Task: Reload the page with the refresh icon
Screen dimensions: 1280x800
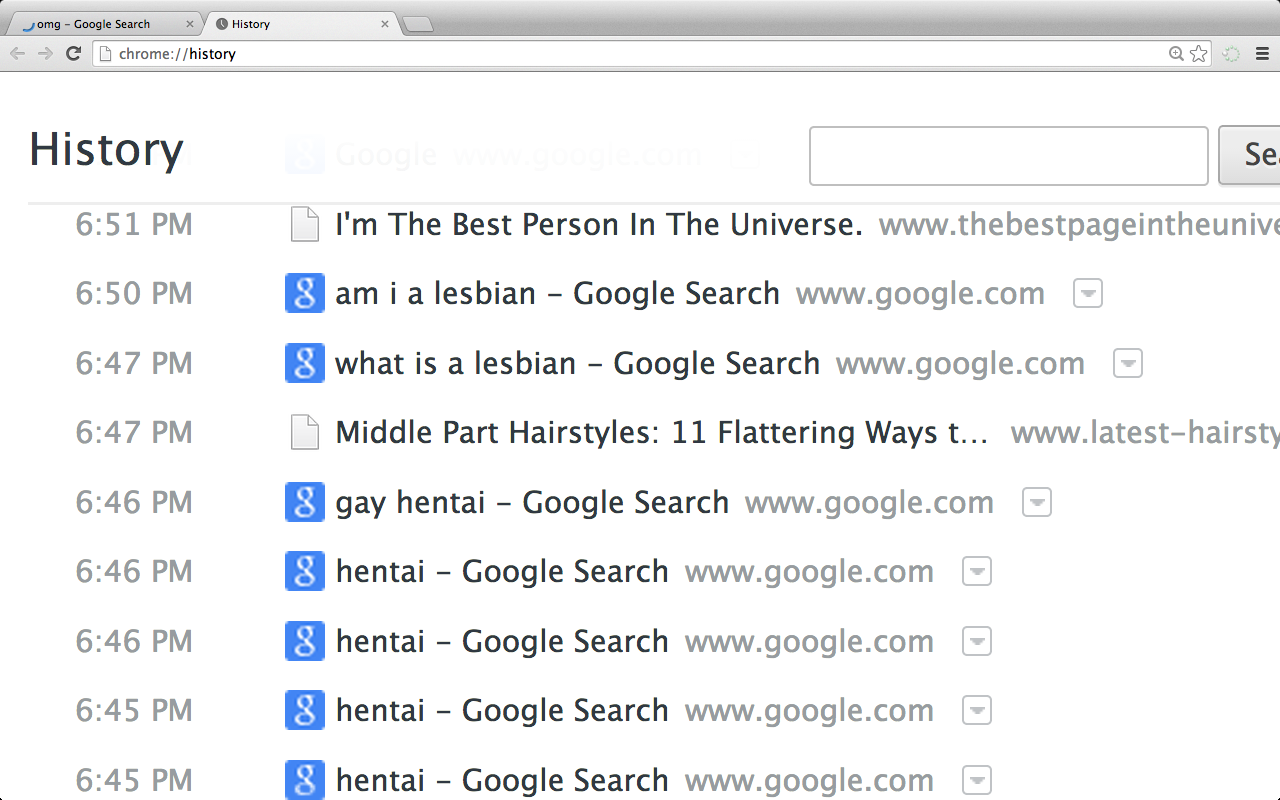Action: click(73, 53)
